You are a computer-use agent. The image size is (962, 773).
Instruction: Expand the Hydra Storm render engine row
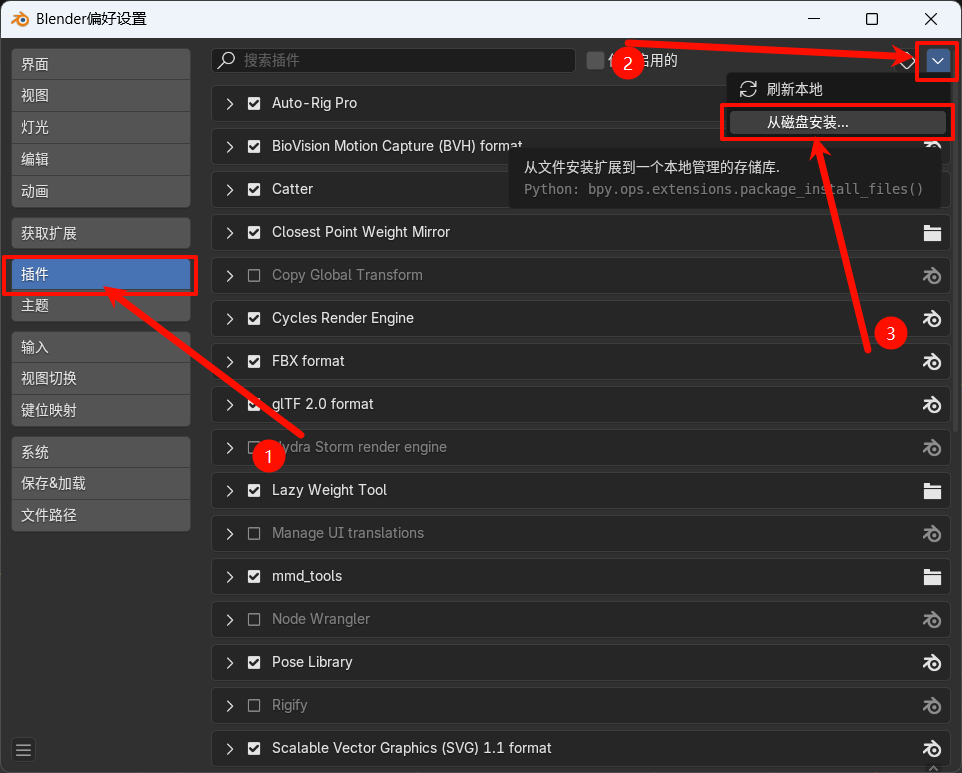pyautogui.click(x=229, y=447)
